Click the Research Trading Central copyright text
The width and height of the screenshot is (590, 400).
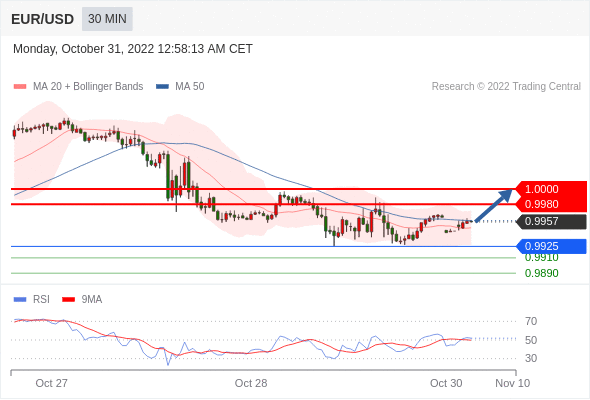(506, 87)
